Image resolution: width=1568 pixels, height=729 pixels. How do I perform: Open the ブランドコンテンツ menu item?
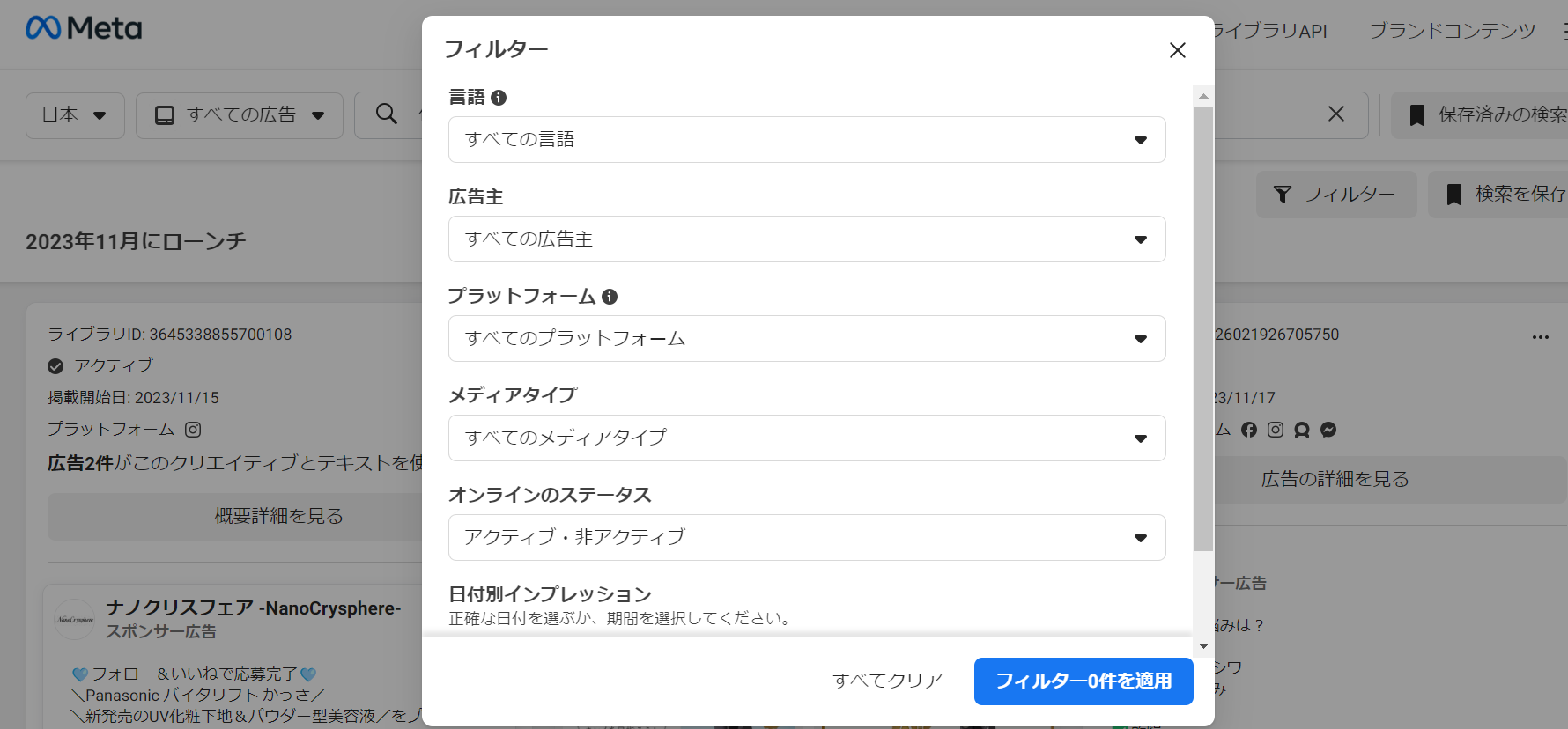(1452, 31)
